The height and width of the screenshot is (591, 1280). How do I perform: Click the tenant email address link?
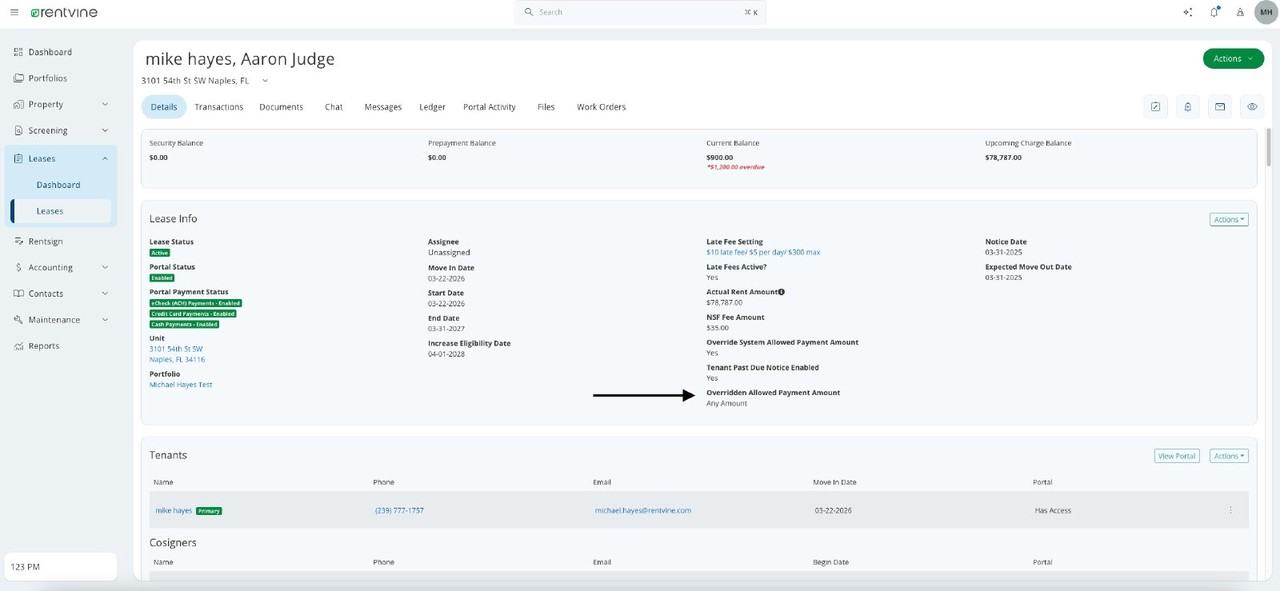click(642, 511)
